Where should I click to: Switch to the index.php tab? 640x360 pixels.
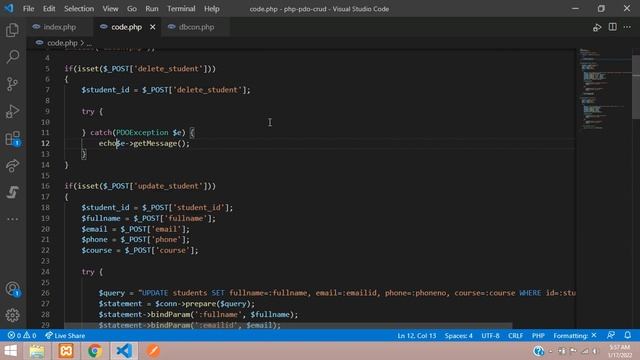[x=60, y=27]
